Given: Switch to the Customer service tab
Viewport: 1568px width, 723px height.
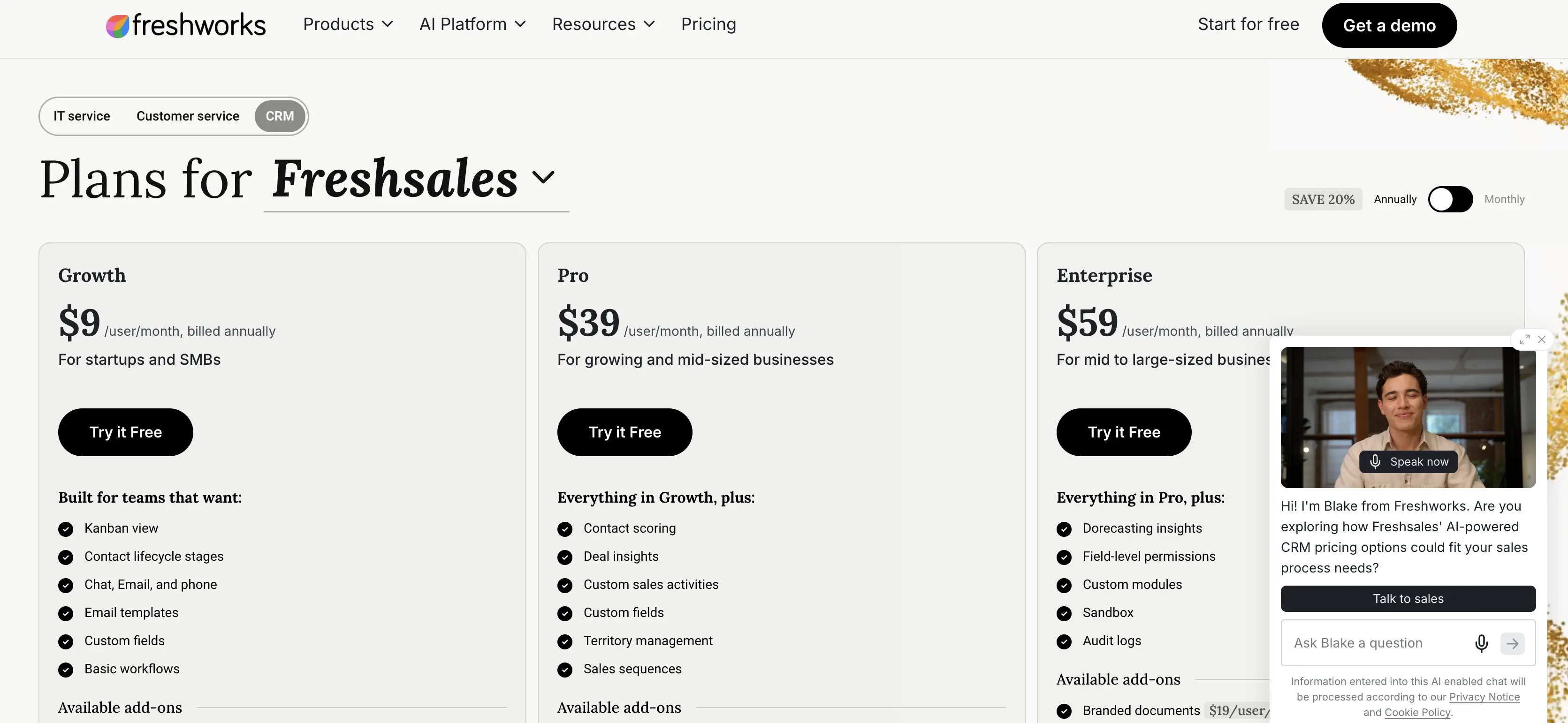Looking at the screenshot, I should coord(188,116).
